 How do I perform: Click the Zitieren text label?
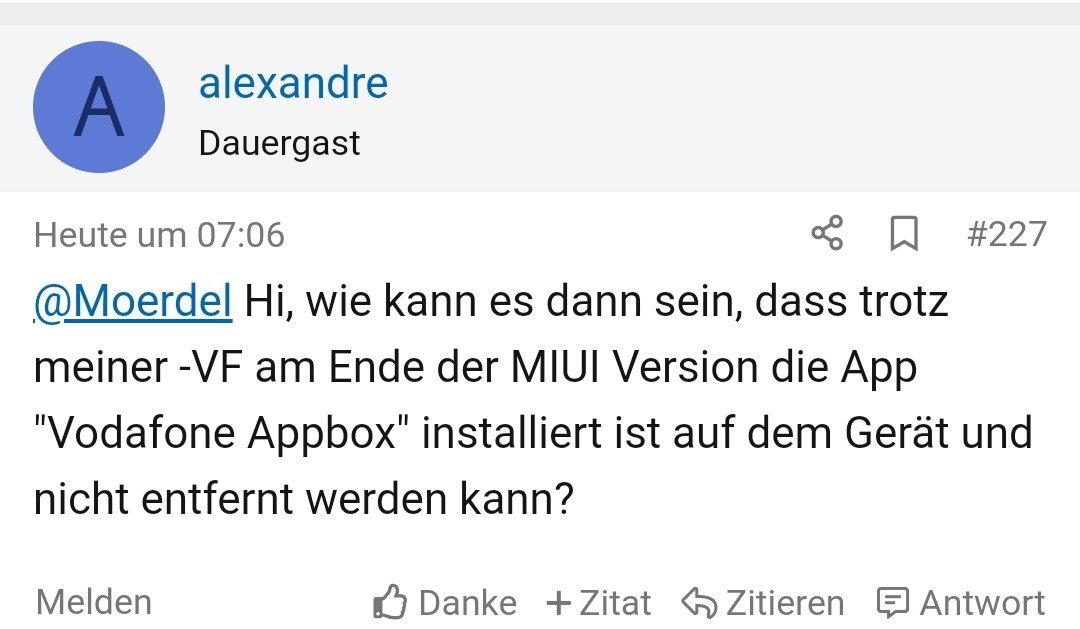pyautogui.click(x=785, y=603)
